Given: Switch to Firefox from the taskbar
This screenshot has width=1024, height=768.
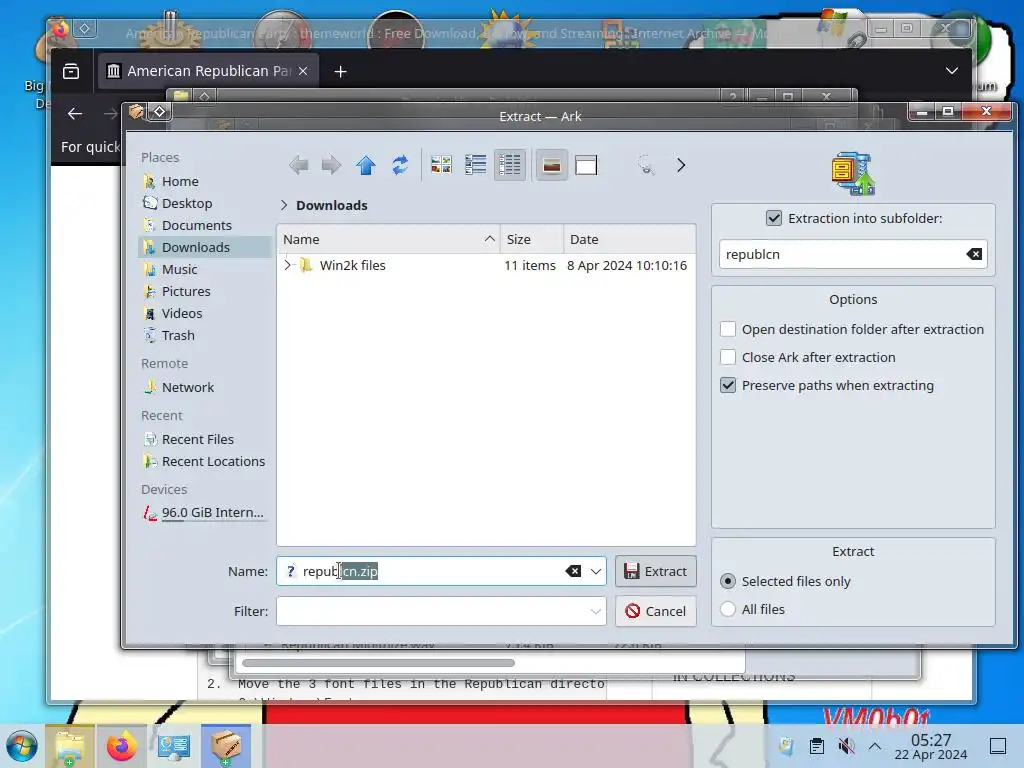Looking at the screenshot, I should 121,746.
